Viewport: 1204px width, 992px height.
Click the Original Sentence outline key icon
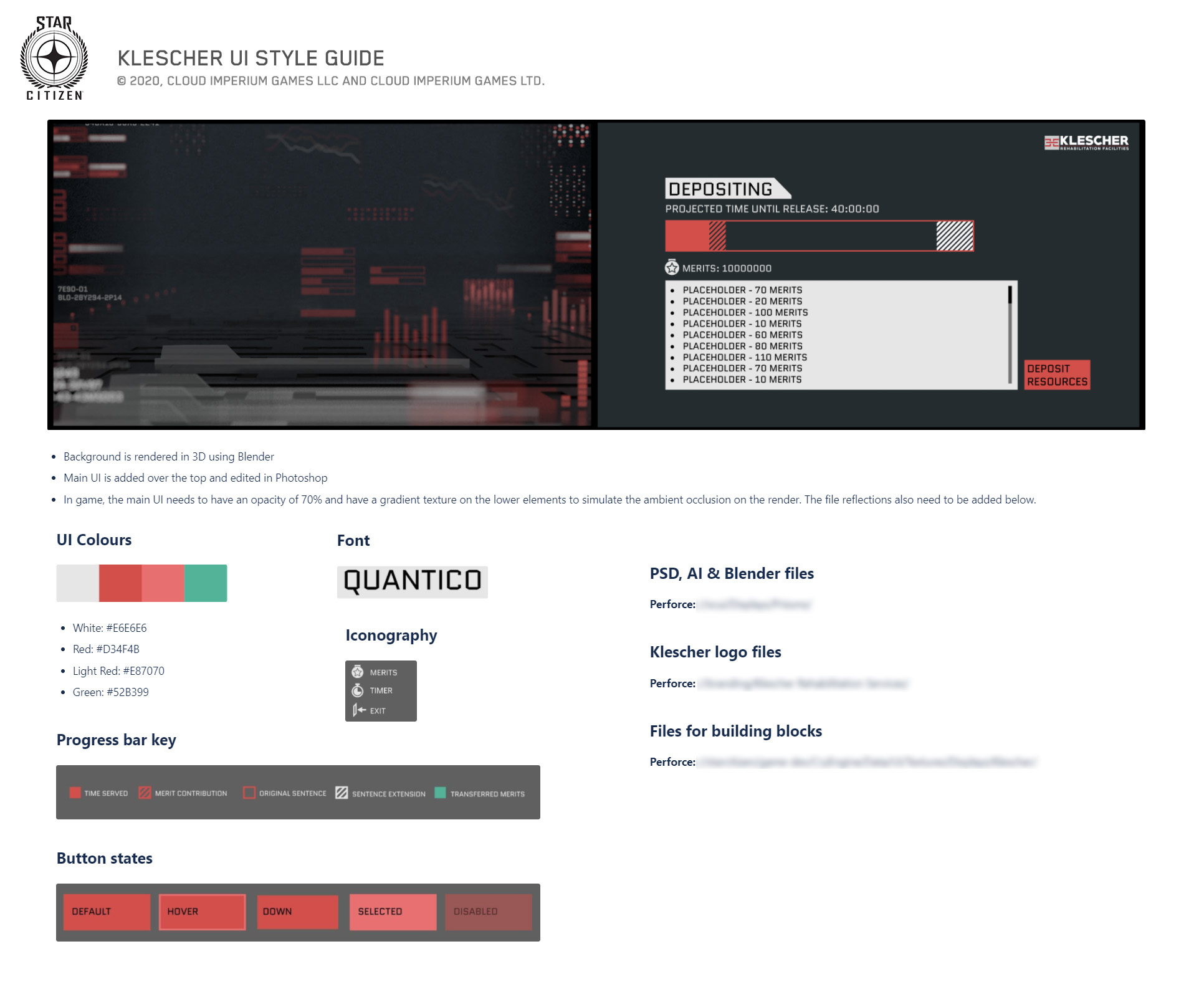point(249,793)
